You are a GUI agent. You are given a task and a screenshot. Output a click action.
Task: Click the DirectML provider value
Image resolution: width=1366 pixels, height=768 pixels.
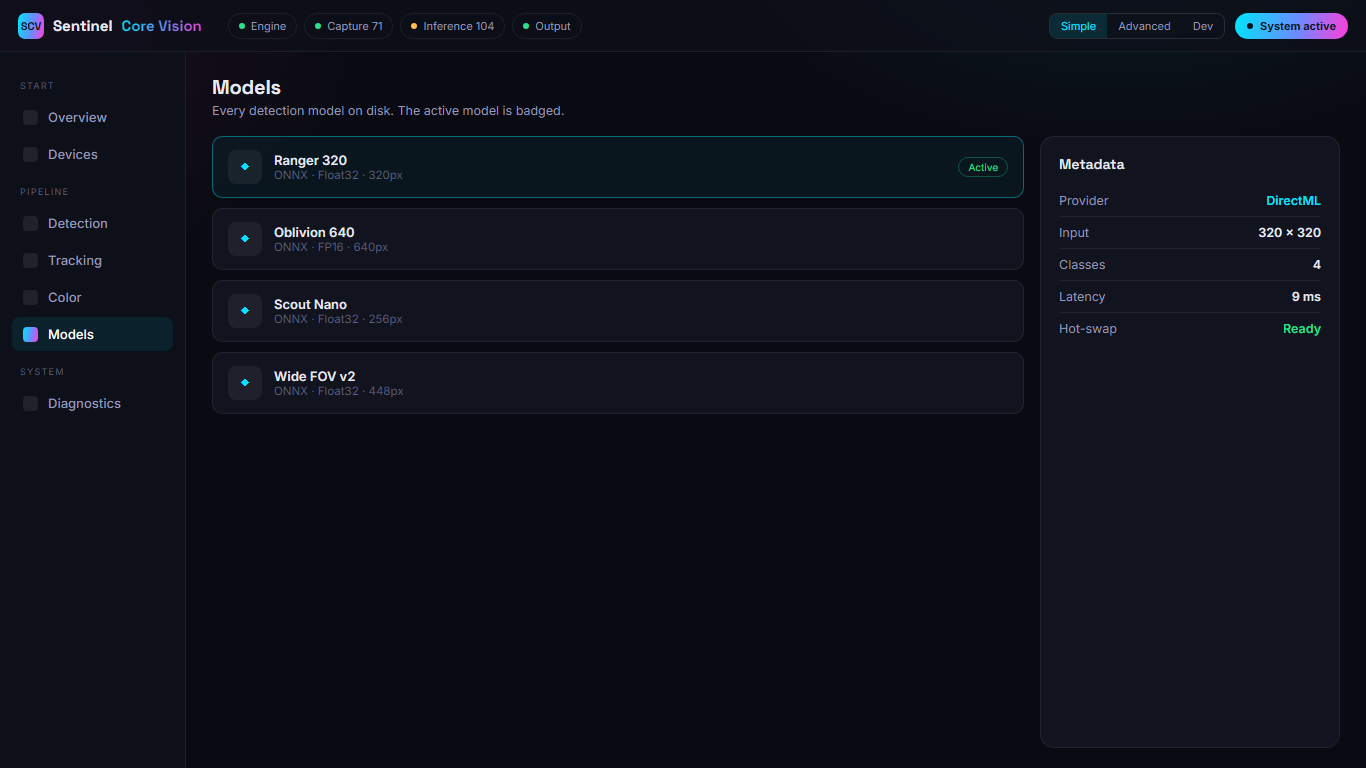[x=1293, y=201]
